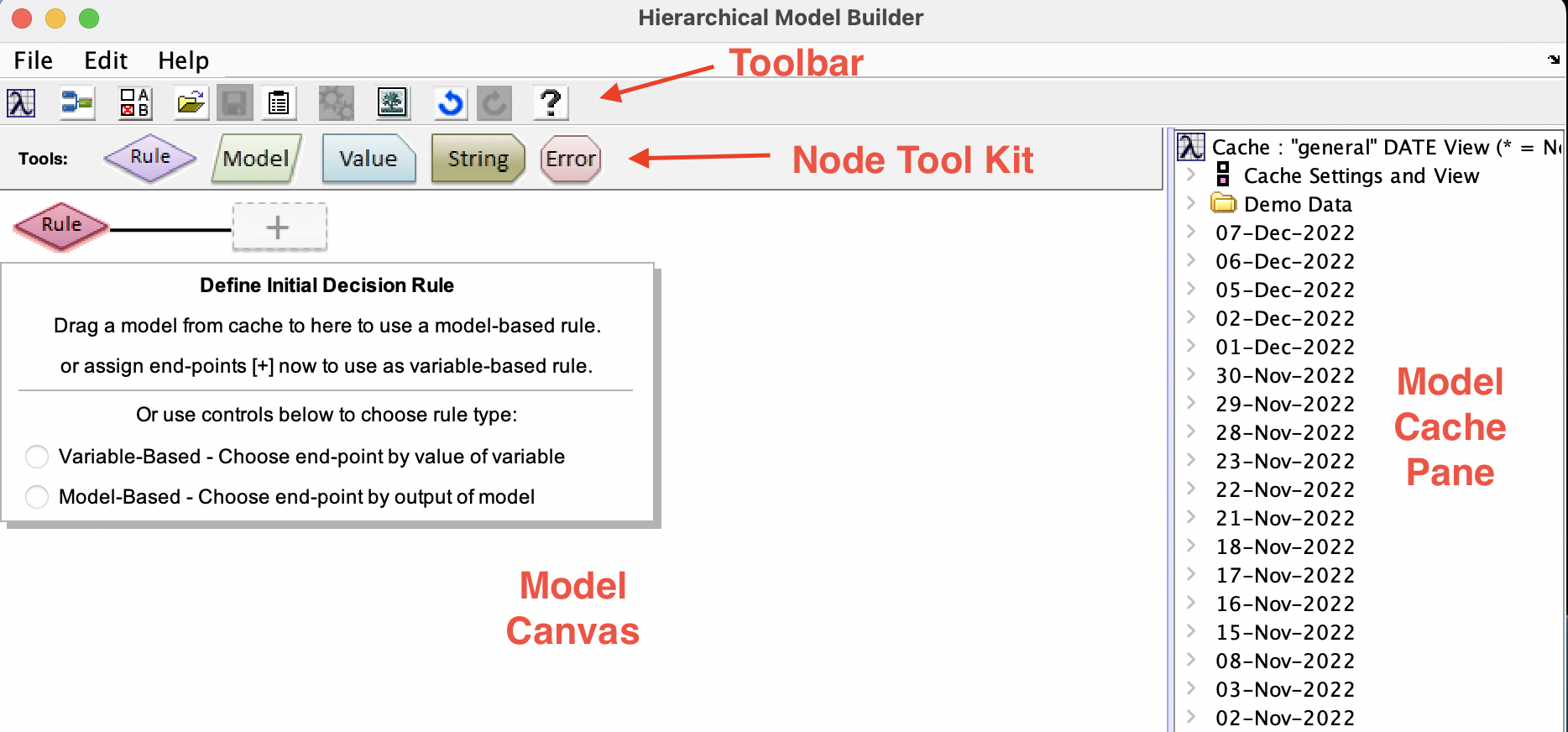
Task: Expand the 29-Nov-2022 cache entry
Action: 1190,403
